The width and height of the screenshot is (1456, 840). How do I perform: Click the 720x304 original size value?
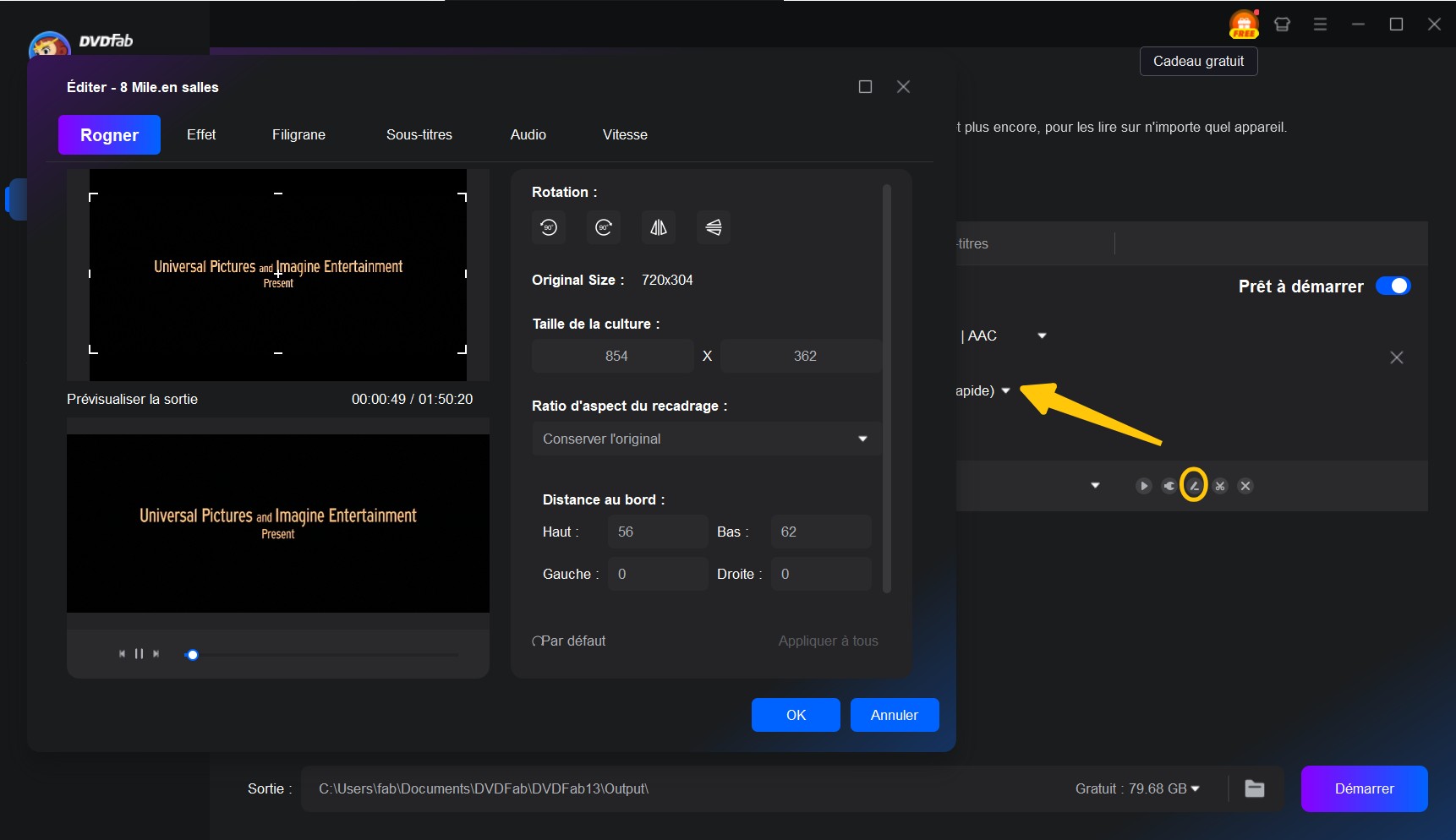[x=667, y=280]
